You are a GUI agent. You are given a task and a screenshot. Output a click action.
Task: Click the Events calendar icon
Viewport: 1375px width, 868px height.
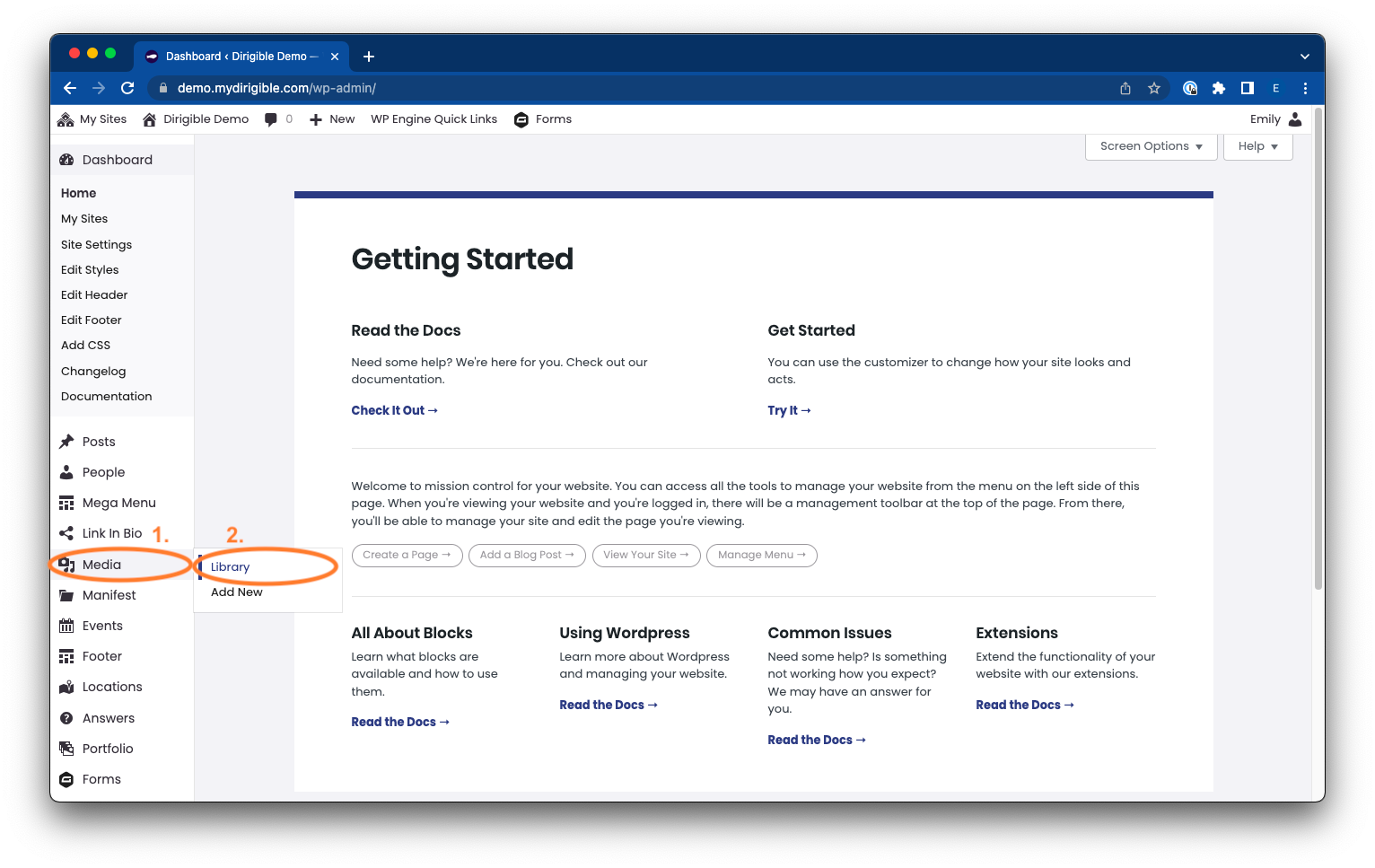[x=66, y=626]
